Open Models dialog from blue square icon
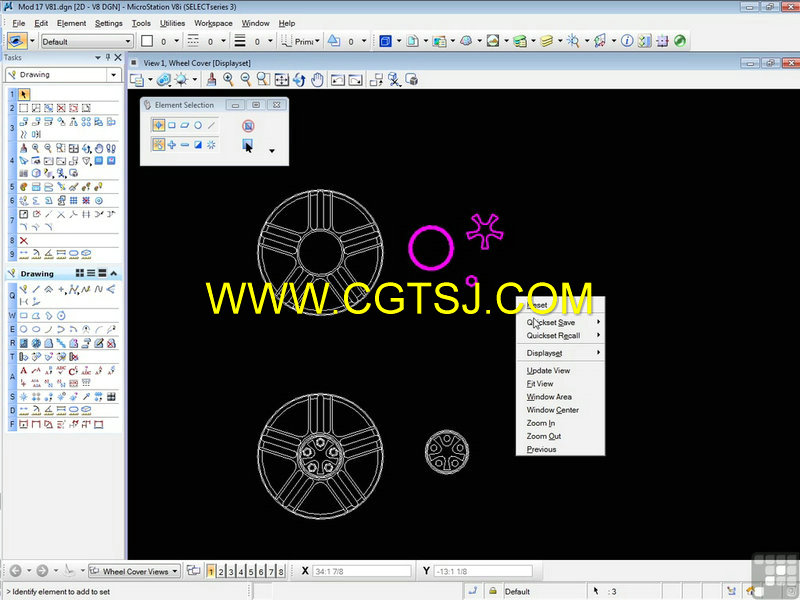The image size is (800, 600). [x=385, y=41]
